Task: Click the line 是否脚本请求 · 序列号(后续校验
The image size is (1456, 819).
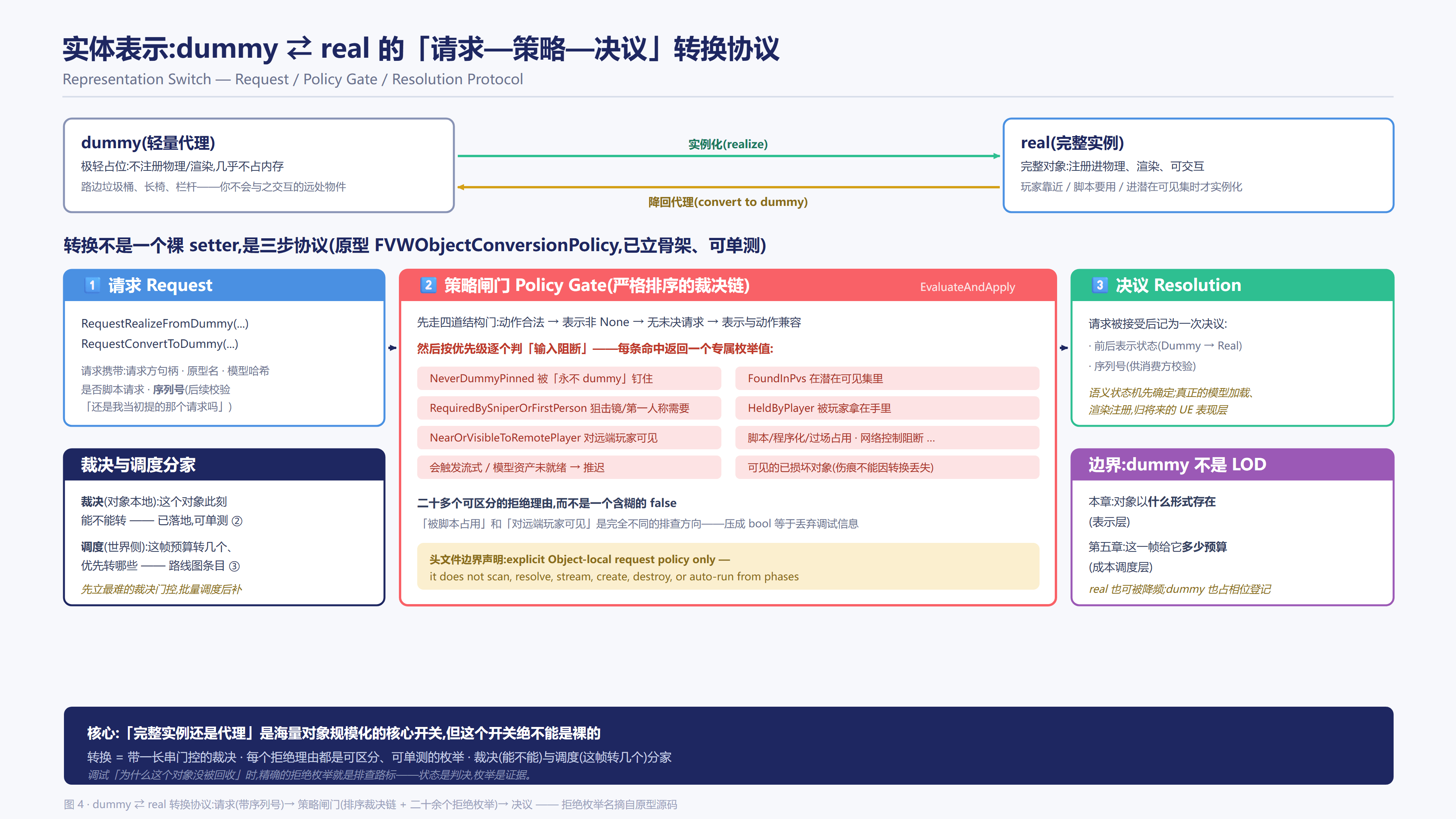Action: coord(156,390)
